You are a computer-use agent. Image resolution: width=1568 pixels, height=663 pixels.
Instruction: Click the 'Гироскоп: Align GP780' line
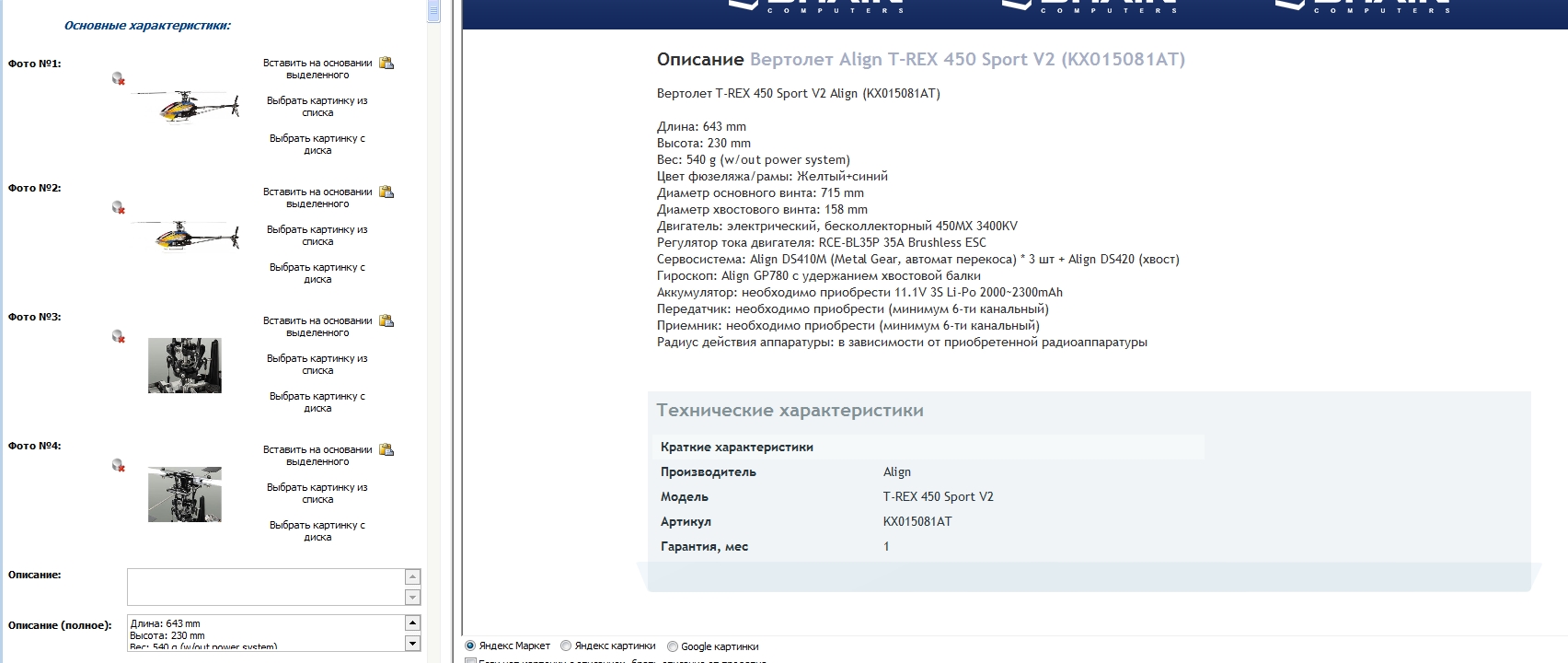(819, 275)
